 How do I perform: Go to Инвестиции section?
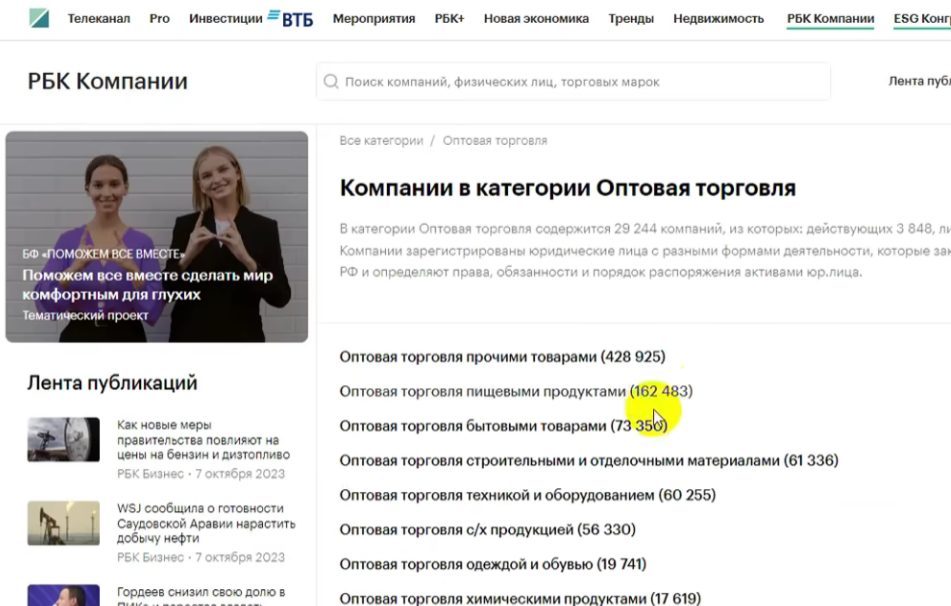pos(226,19)
